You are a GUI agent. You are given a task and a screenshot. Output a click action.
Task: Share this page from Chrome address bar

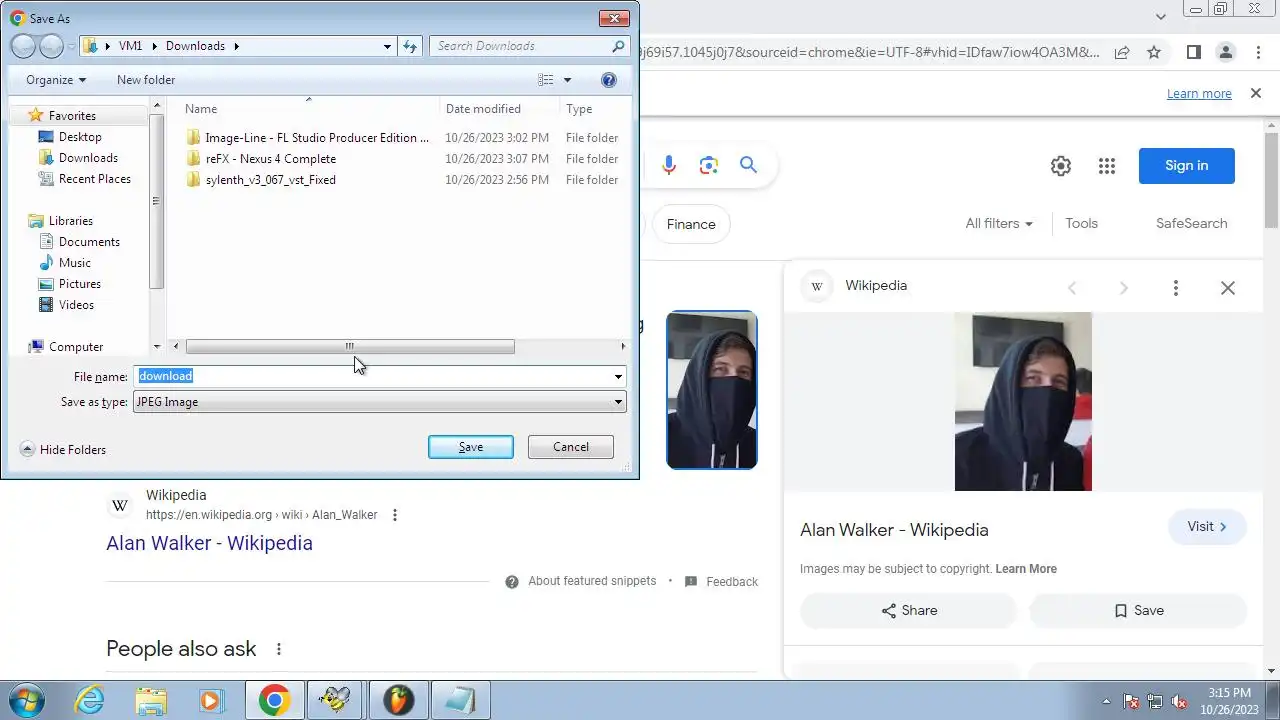[1122, 52]
